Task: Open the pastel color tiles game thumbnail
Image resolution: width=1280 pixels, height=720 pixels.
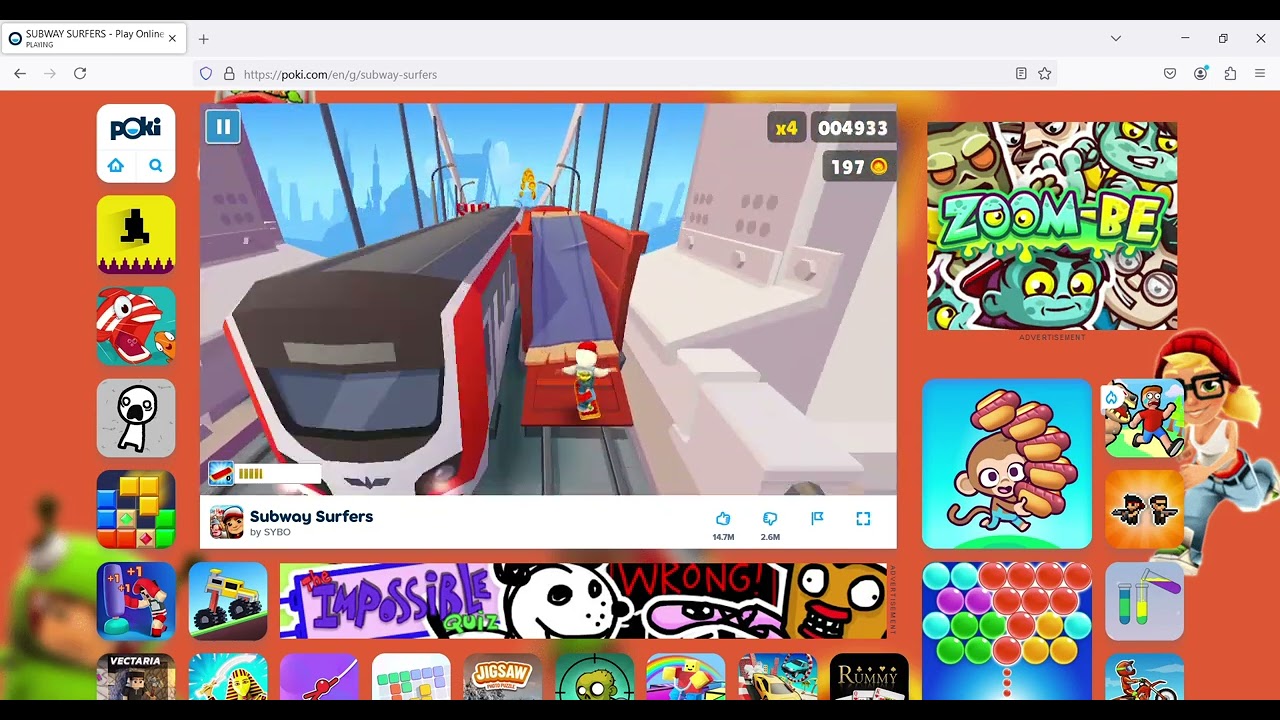Action: (411, 677)
